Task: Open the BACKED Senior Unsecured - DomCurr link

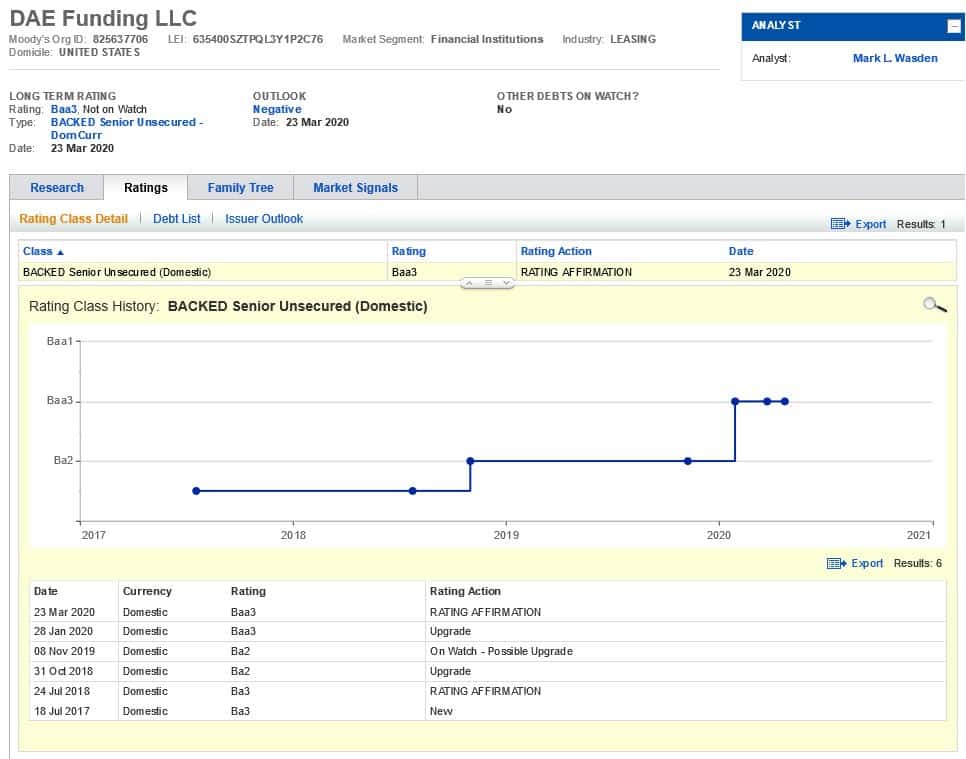Action: (x=126, y=128)
